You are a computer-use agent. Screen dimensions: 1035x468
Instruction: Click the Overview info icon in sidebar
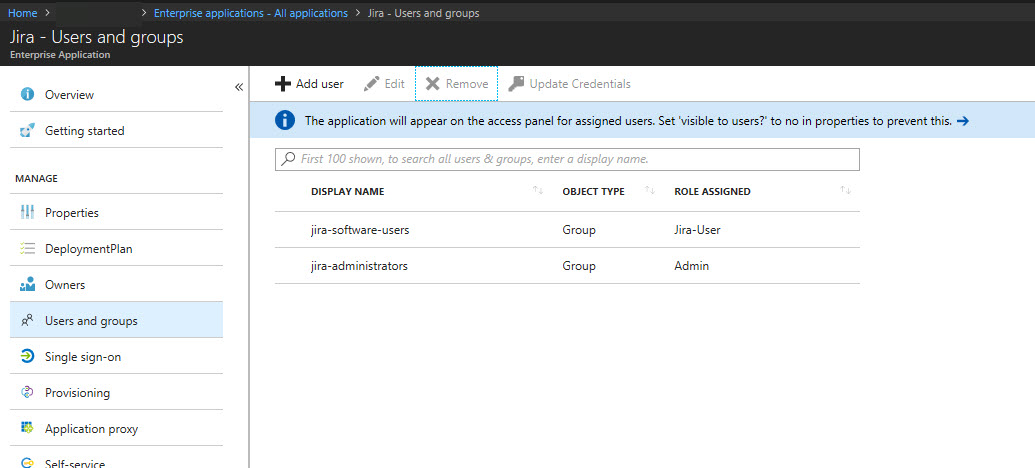click(27, 94)
